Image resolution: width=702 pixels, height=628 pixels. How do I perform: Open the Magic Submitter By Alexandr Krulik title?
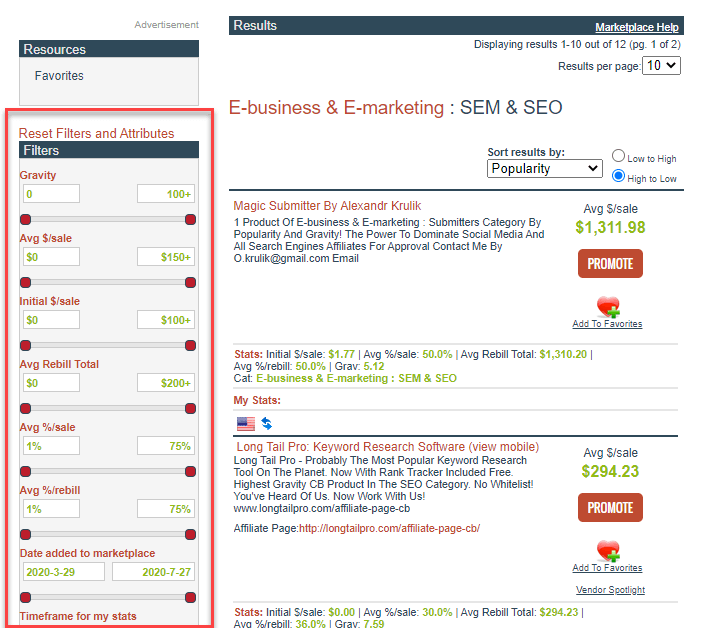(327, 206)
